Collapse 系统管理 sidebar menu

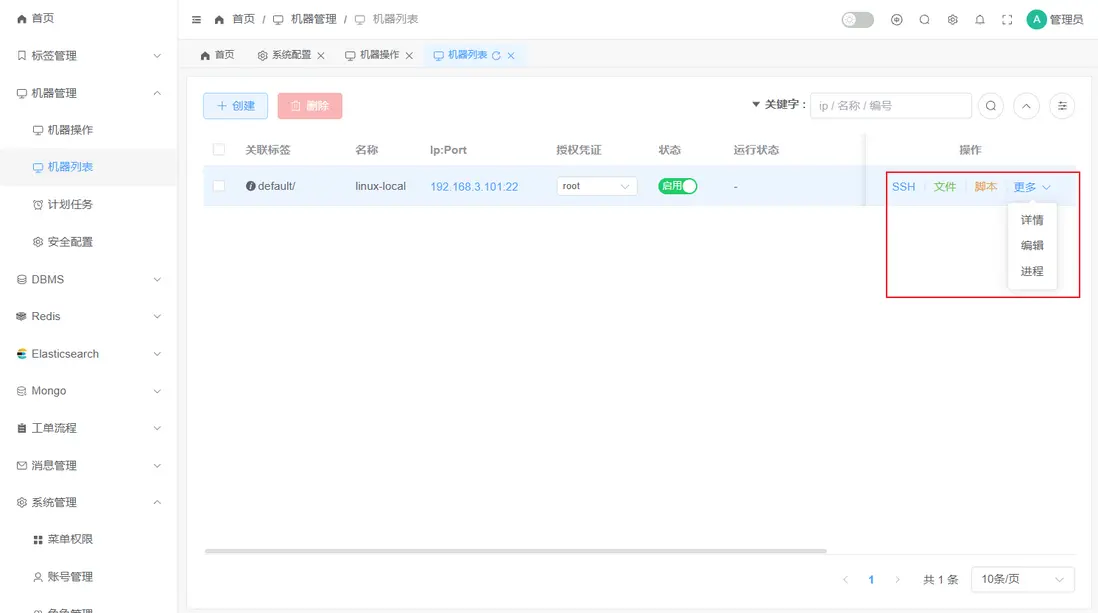coord(88,502)
